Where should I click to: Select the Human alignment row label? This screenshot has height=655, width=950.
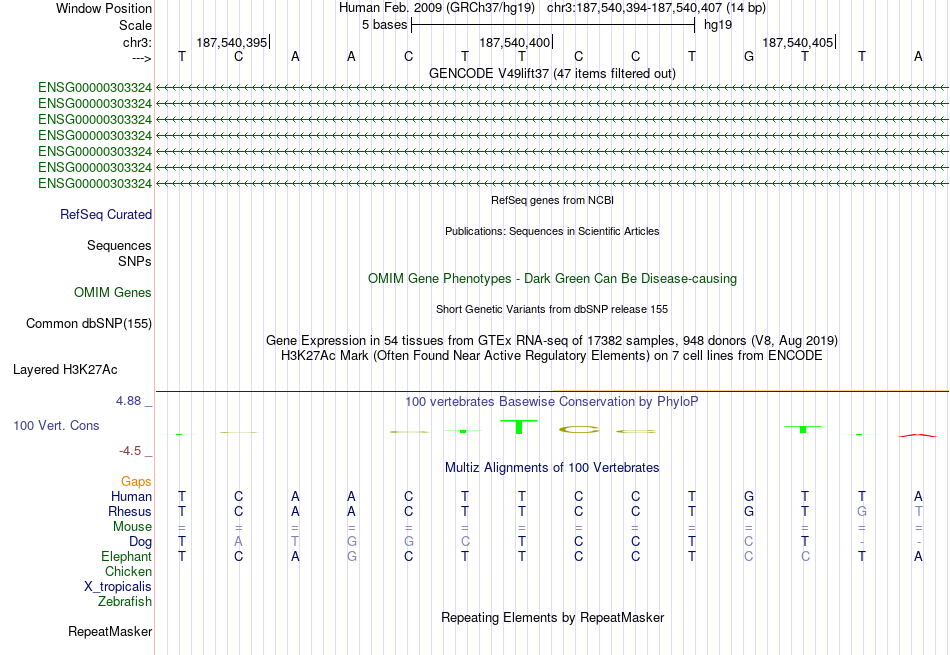point(131,497)
